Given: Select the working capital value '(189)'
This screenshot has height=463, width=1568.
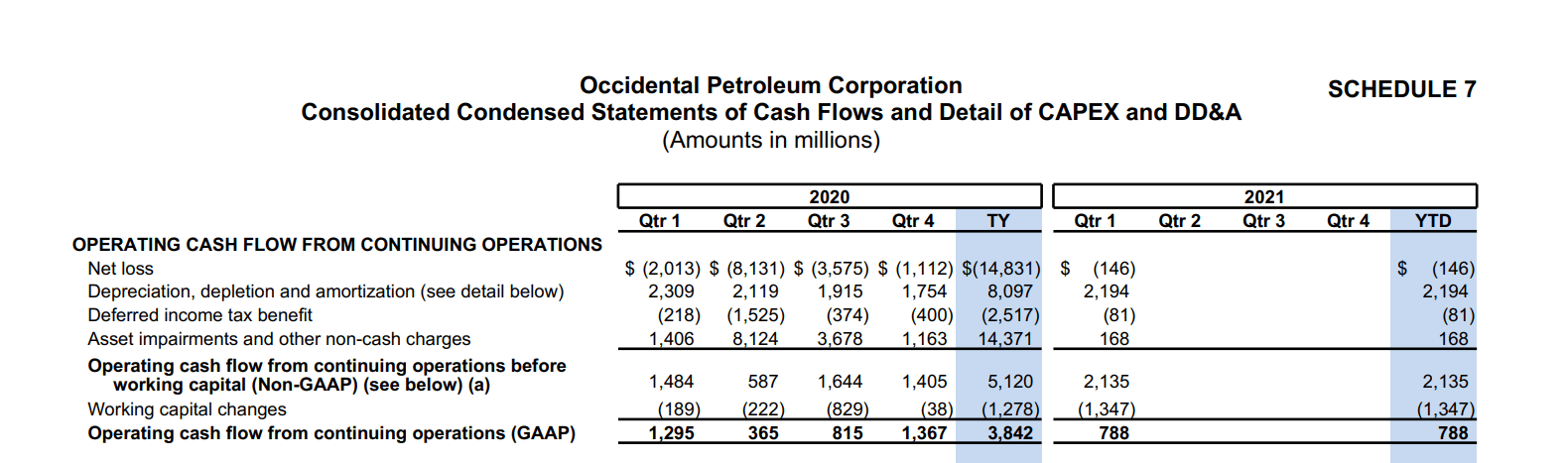Looking at the screenshot, I should pyautogui.click(x=679, y=409).
